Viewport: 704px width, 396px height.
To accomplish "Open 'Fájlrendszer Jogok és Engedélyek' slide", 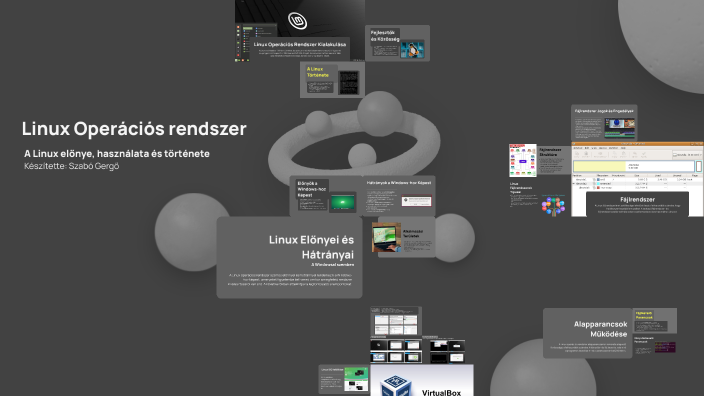I will (x=604, y=123).
